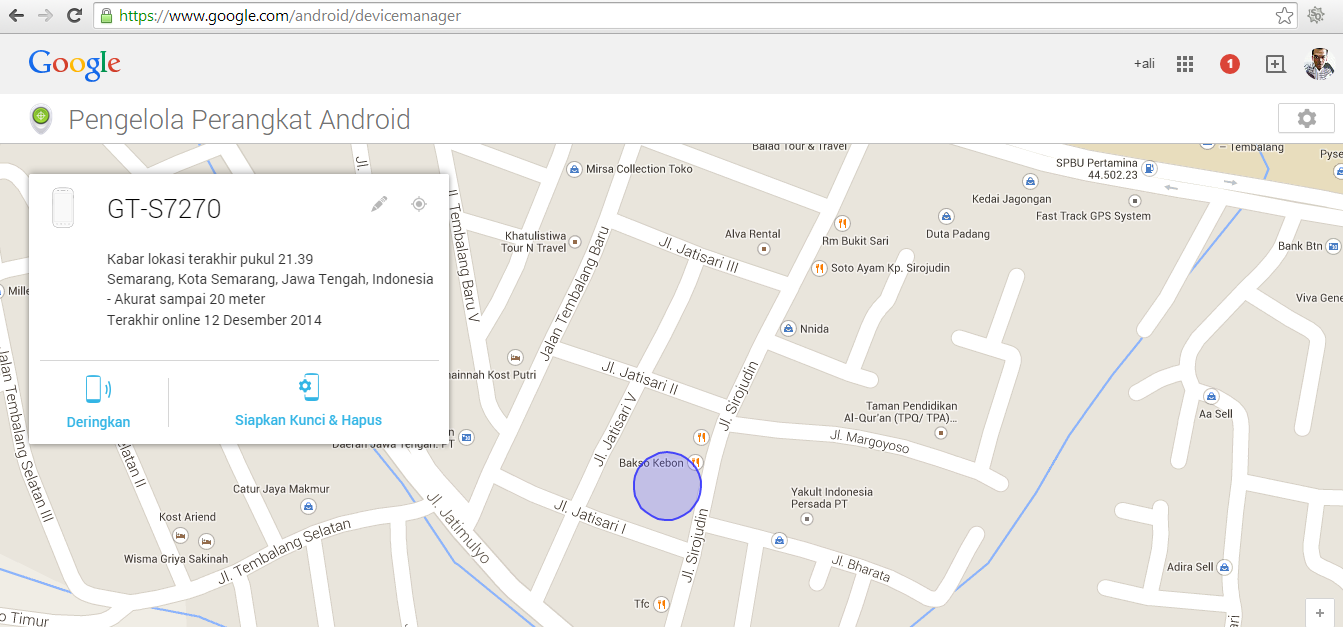
Task: Click the browser Back arrow
Action: pyautogui.click(x=16, y=16)
